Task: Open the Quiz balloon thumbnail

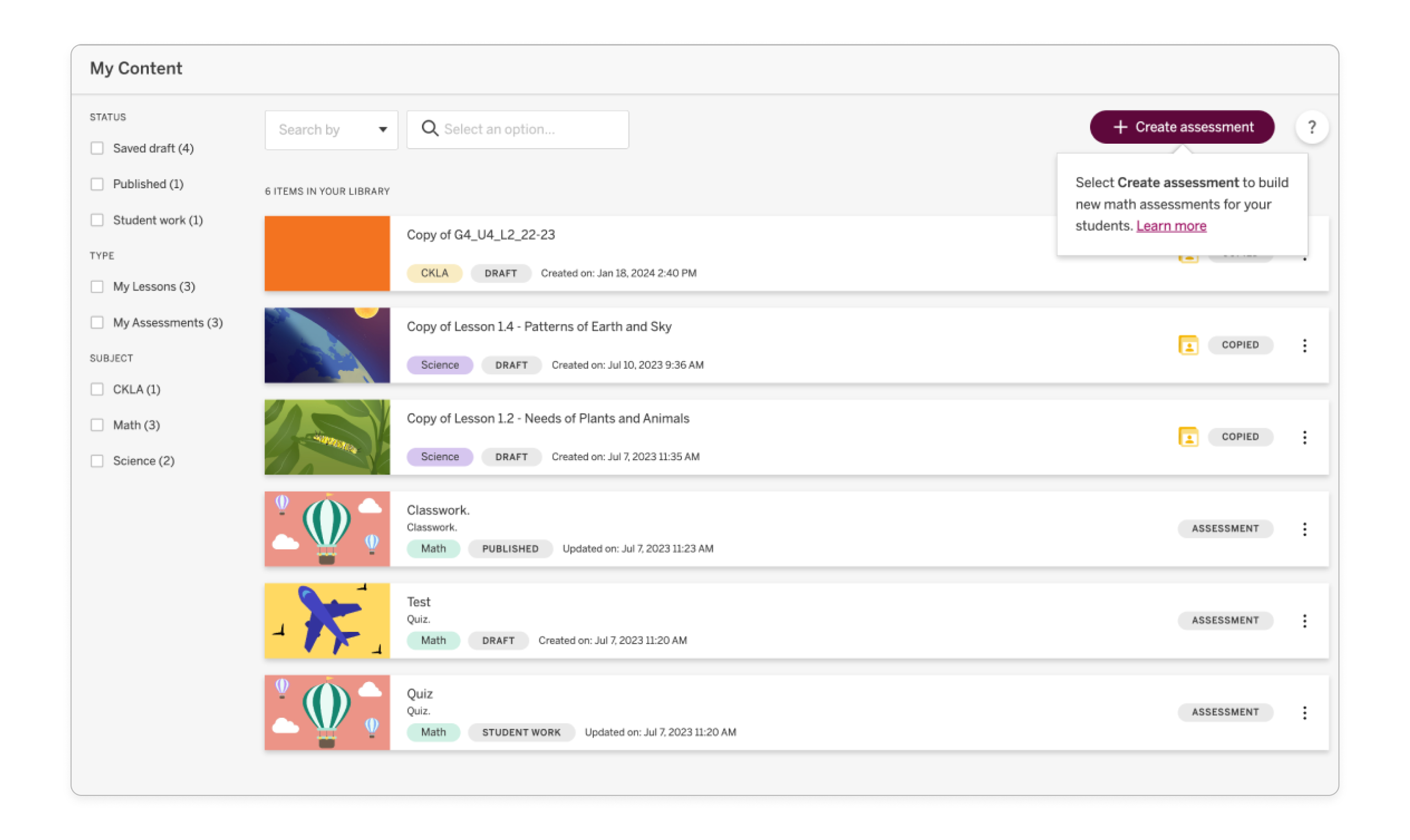Action: coord(327,712)
